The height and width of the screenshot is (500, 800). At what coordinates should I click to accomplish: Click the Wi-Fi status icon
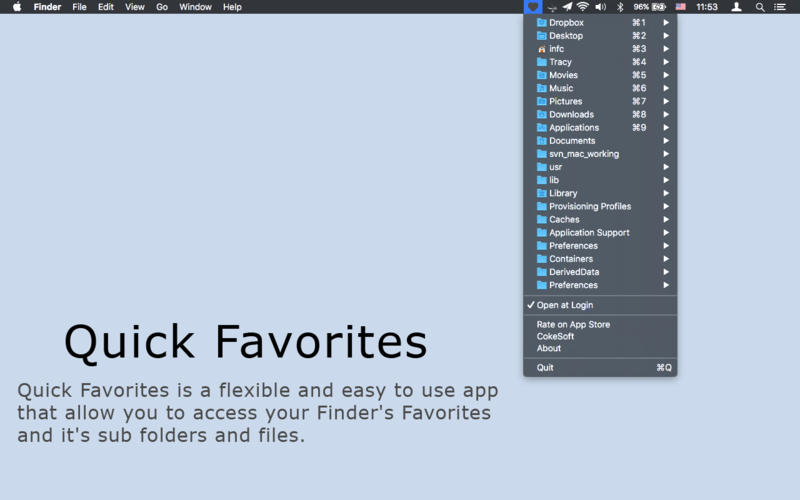pyautogui.click(x=582, y=7)
